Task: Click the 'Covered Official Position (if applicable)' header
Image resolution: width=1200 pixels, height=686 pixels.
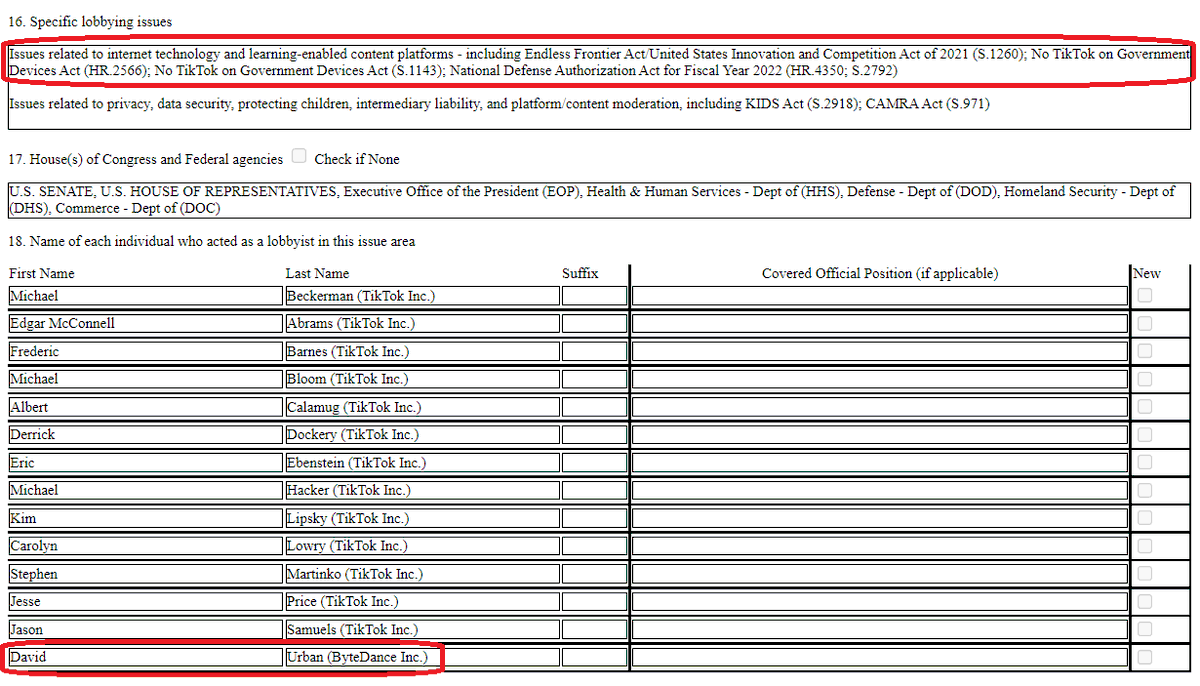Action: pyautogui.click(x=880, y=273)
